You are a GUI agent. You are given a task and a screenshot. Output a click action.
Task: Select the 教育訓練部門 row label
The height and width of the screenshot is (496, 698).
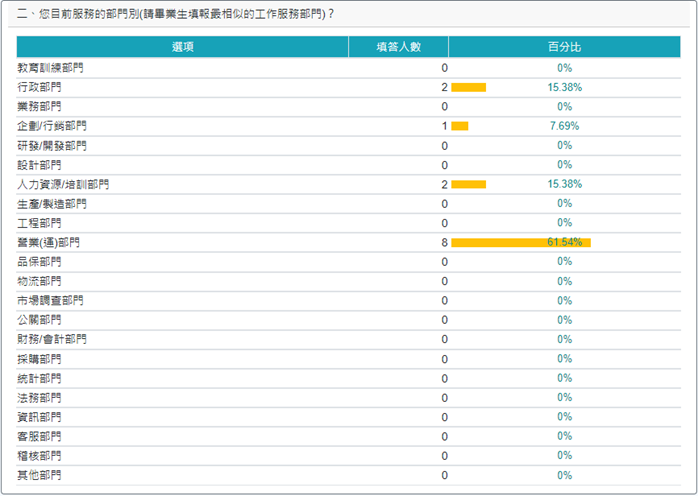click(50, 68)
